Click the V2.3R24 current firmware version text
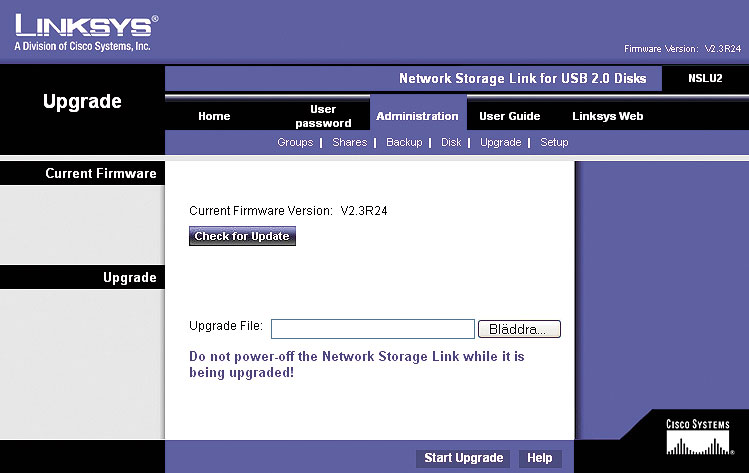The height and width of the screenshot is (473, 749). 364,211
